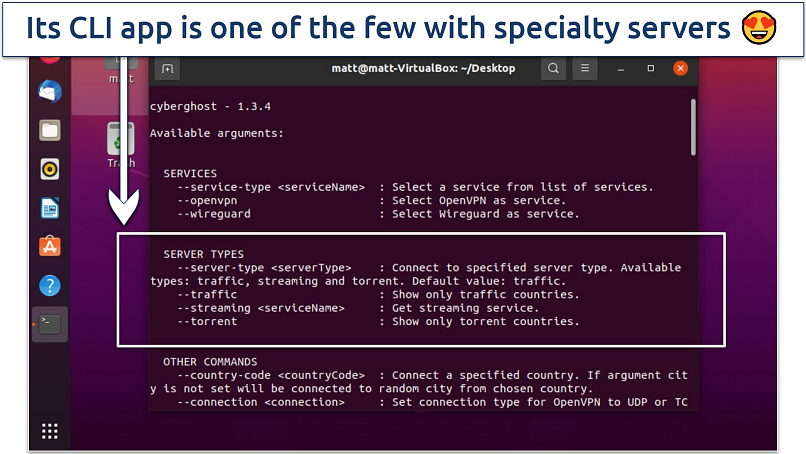Open the Files manager in the dock
Screen dimensions: 806x454
click(50, 130)
